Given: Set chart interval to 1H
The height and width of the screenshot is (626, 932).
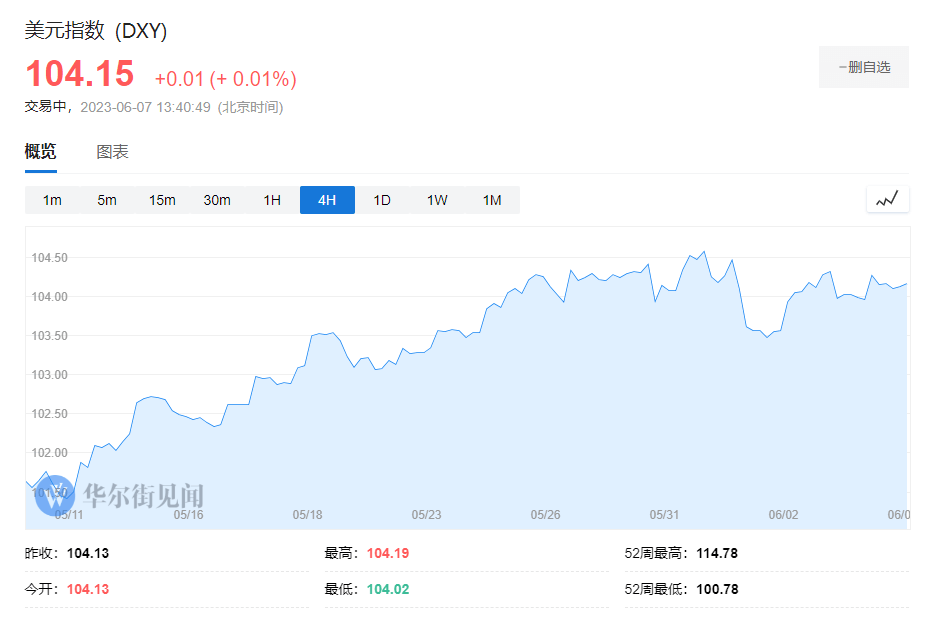Looking at the screenshot, I should (x=272, y=200).
